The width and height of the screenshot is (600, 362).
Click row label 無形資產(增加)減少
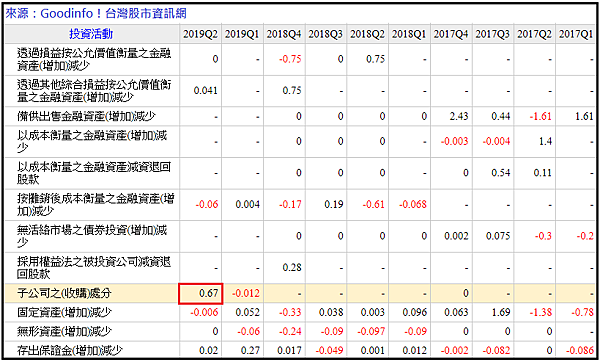64,331
